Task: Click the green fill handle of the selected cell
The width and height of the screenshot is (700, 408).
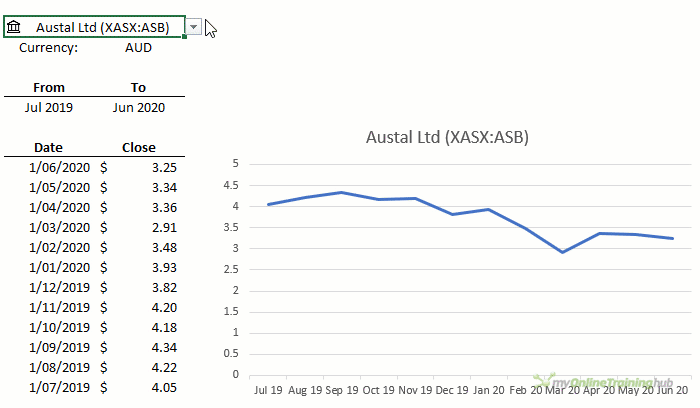Action: (184, 37)
